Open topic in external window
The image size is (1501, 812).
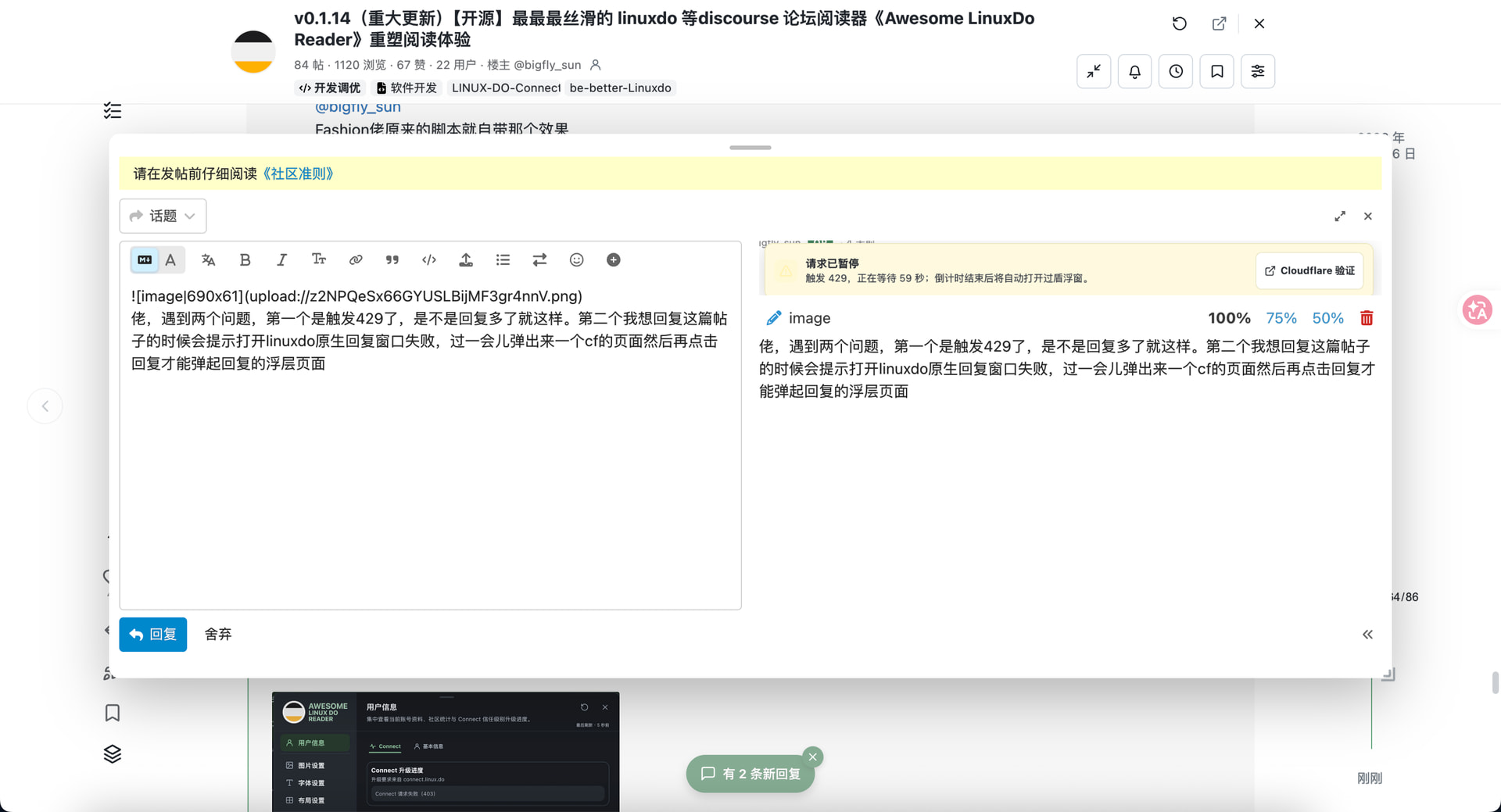[1219, 23]
